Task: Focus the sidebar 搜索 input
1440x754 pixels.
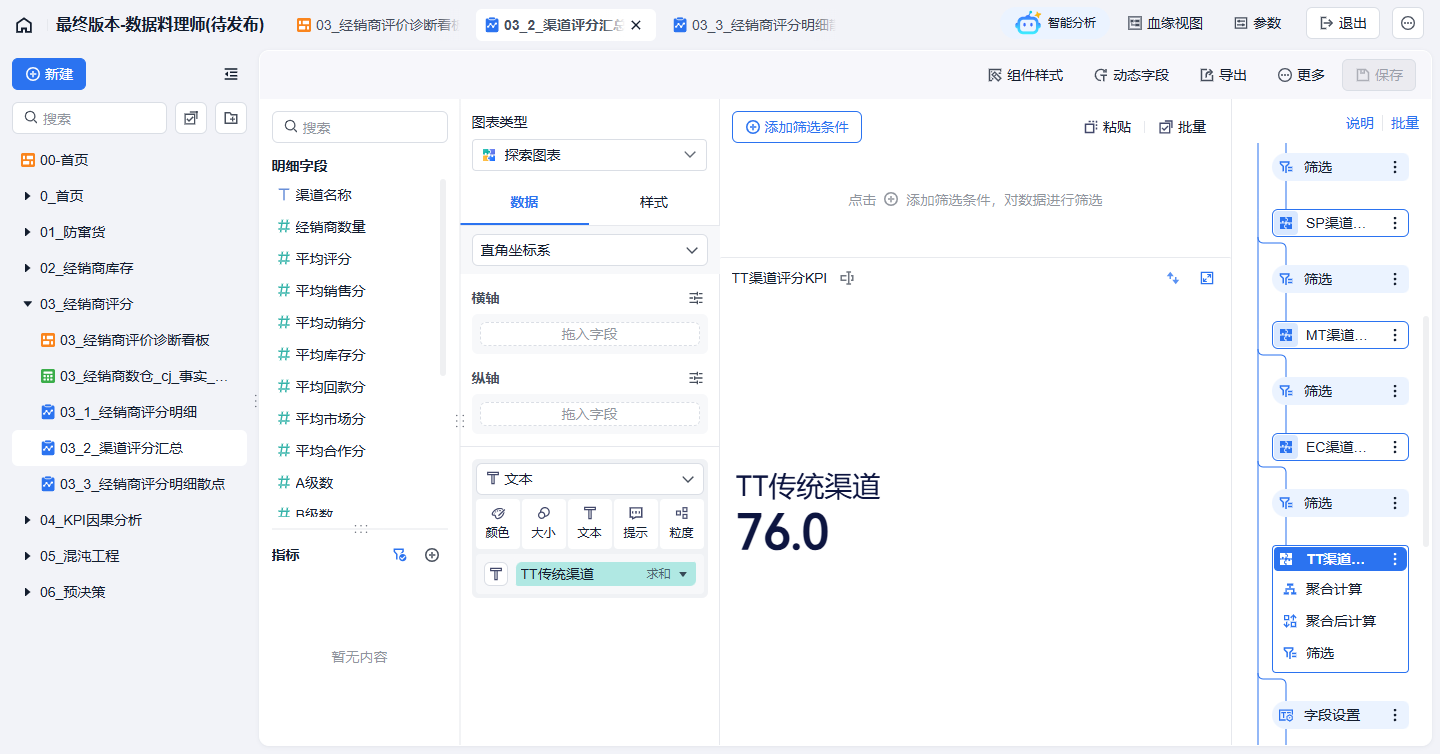Action: [x=89, y=118]
